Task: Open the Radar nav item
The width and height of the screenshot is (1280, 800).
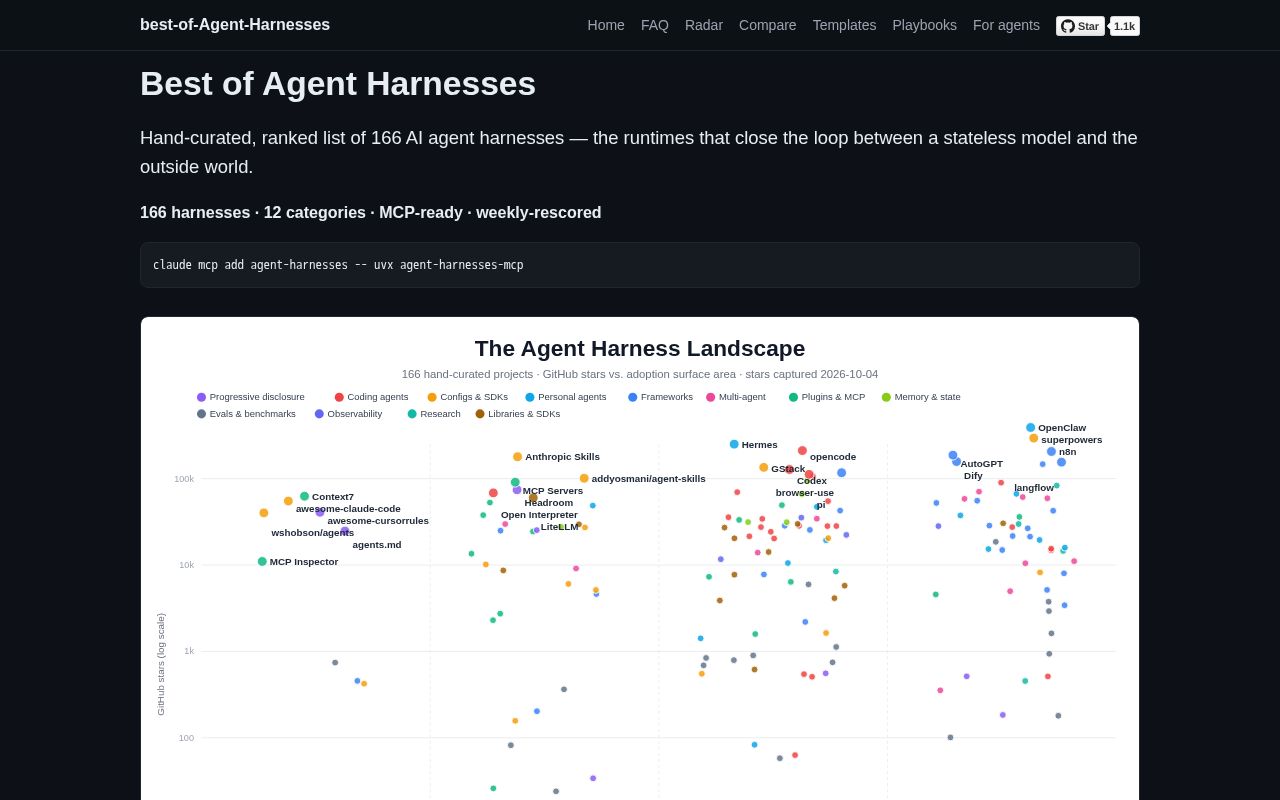Action: (x=704, y=25)
